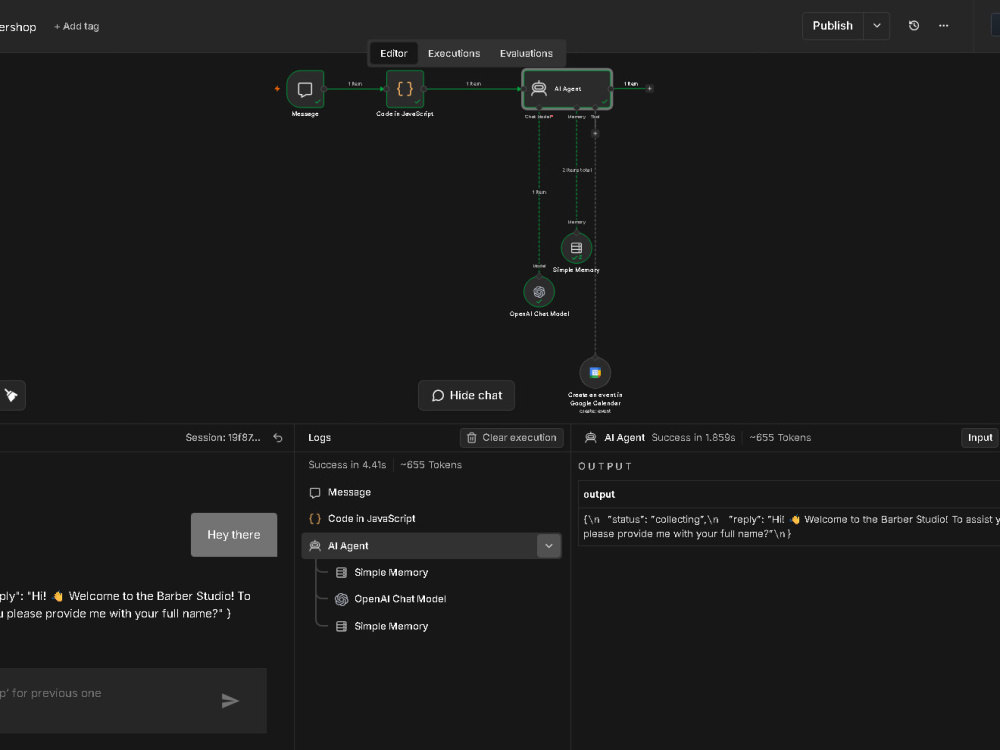Click Hide chat button

tap(466, 395)
